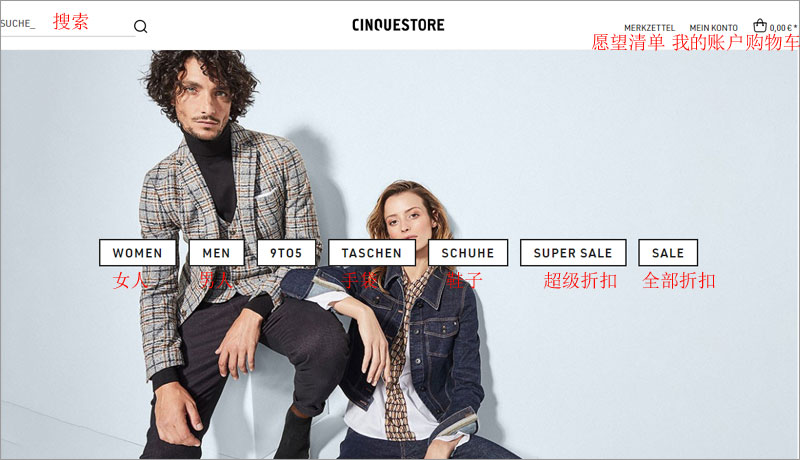This screenshot has height=460, width=800.
Task: Click the red 愿望清单 annotation text
Action: 628,42
